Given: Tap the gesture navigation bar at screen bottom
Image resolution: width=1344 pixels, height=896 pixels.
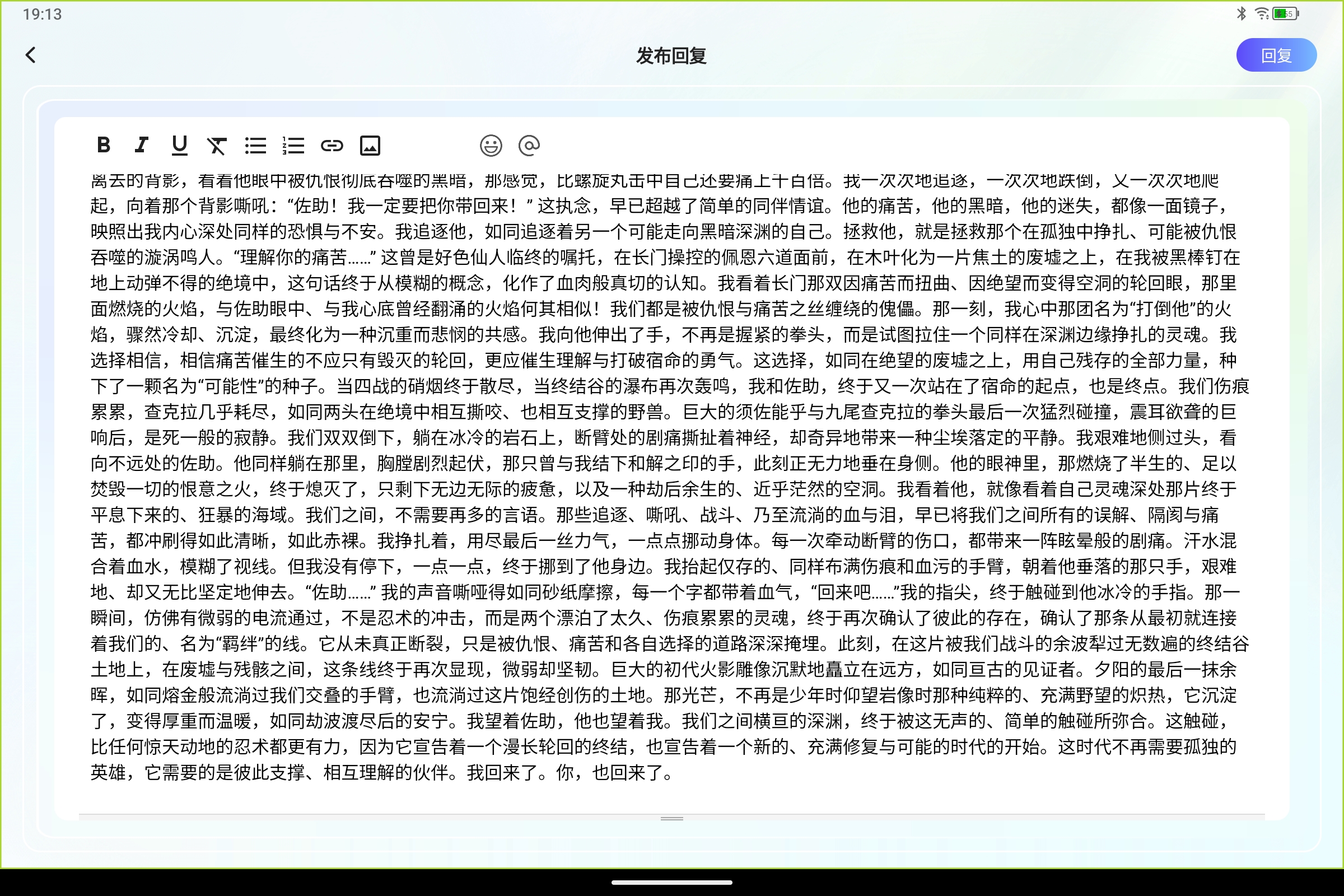Looking at the screenshot, I should click(672, 883).
